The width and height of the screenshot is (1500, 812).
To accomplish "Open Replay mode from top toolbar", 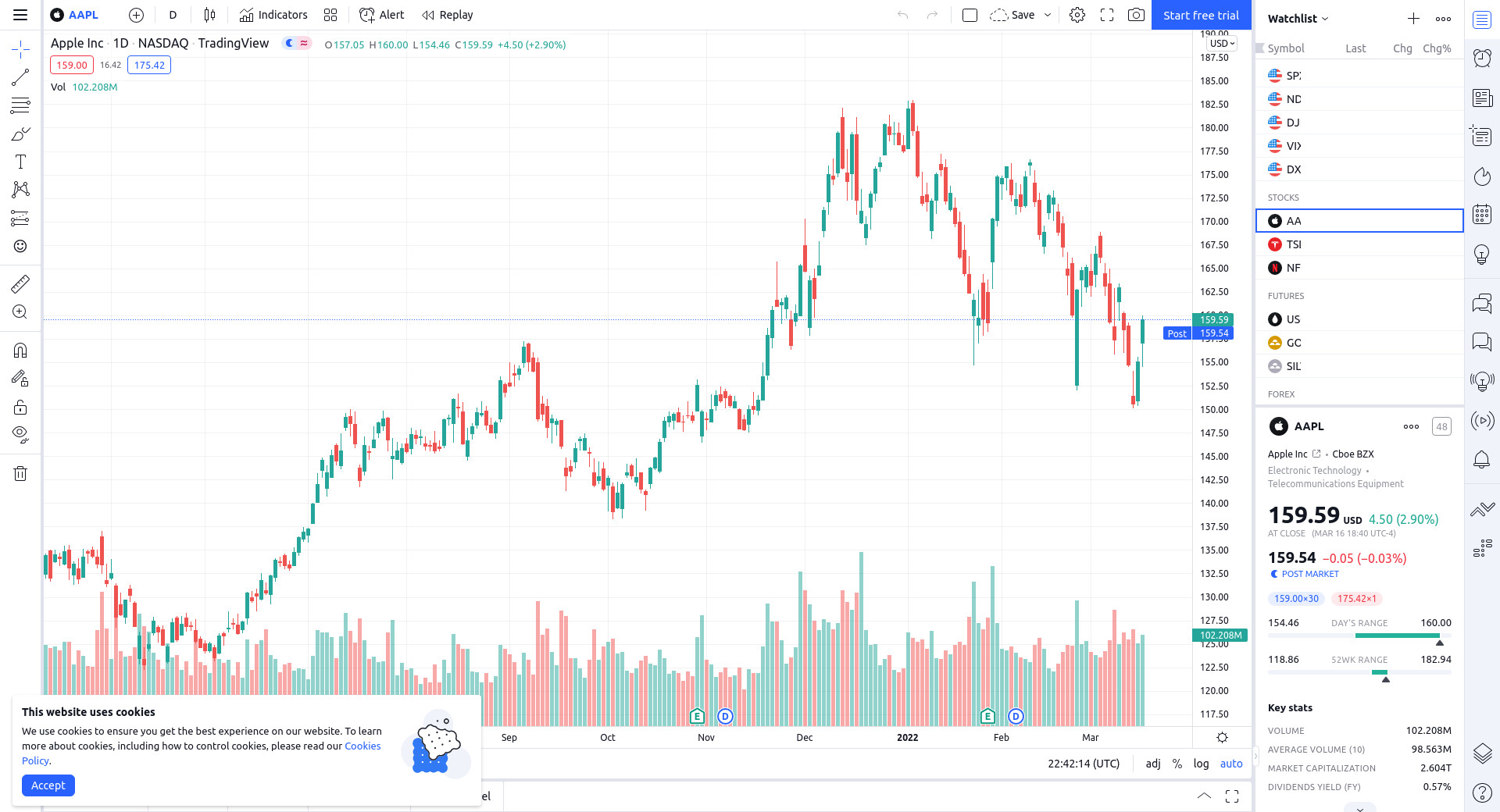I will coord(448,15).
